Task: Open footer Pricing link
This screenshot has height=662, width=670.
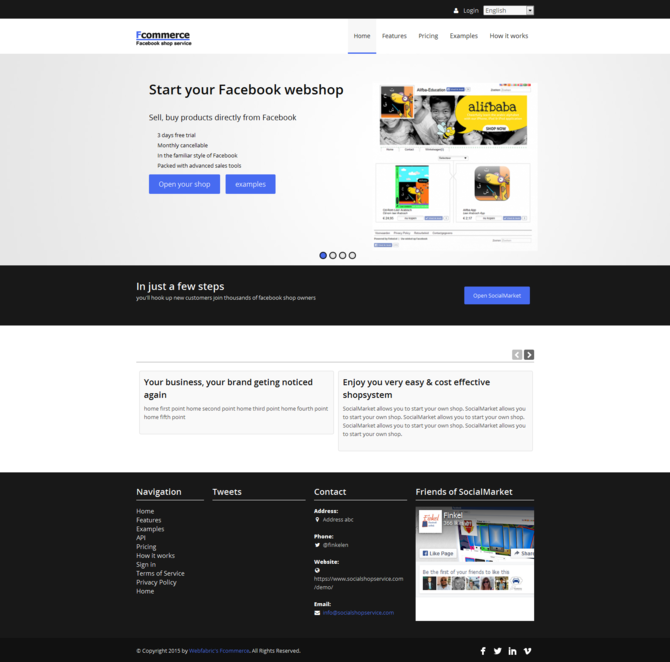Action: click(146, 547)
